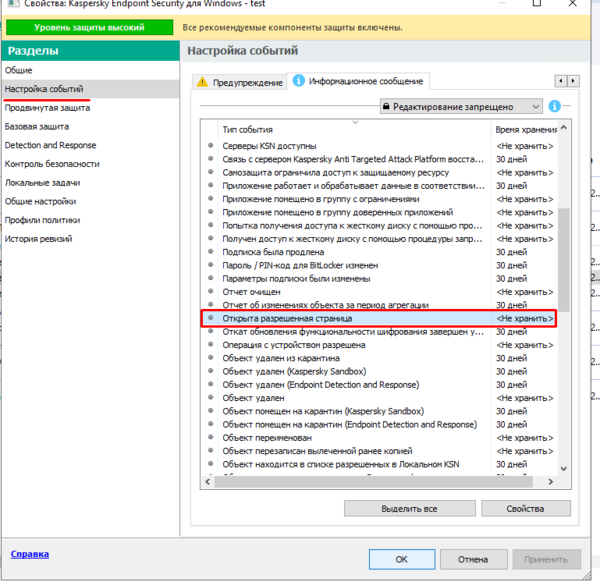Viewport: 600px width, 582px height.
Task: Click the info icon on Информационное сообщение tab
Action: point(298,81)
